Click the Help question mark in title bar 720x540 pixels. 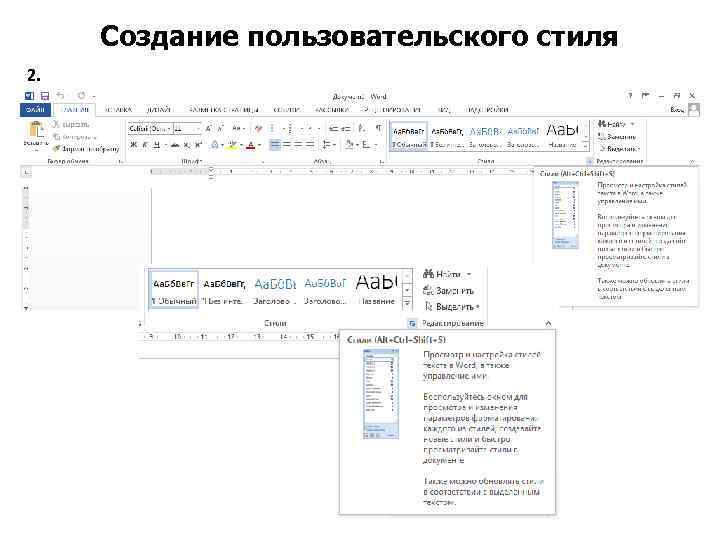click(x=630, y=96)
